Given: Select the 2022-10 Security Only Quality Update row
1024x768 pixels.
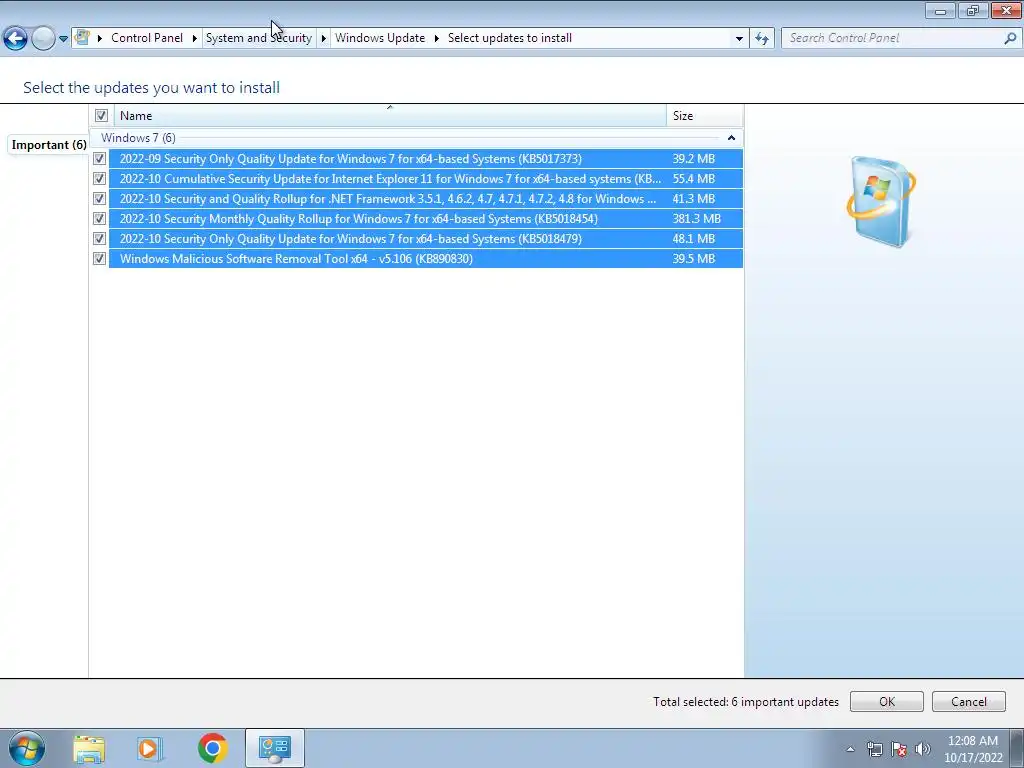Looking at the screenshot, I should click(426, 238).
